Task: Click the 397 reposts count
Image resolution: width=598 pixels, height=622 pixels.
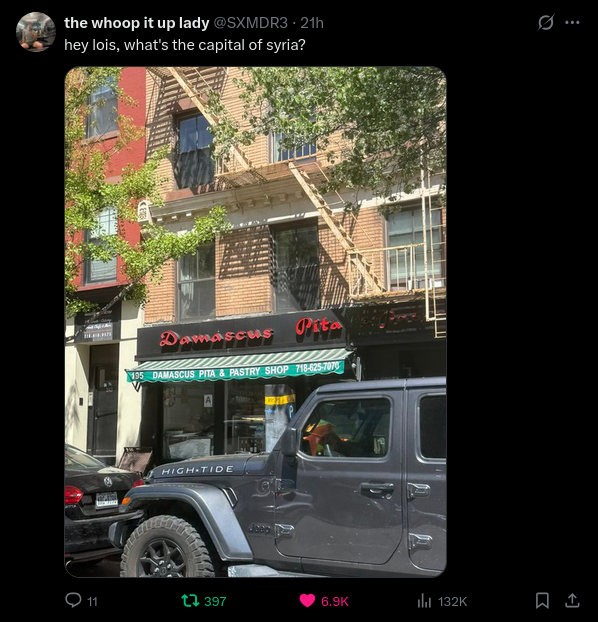Action: point(215,601)
